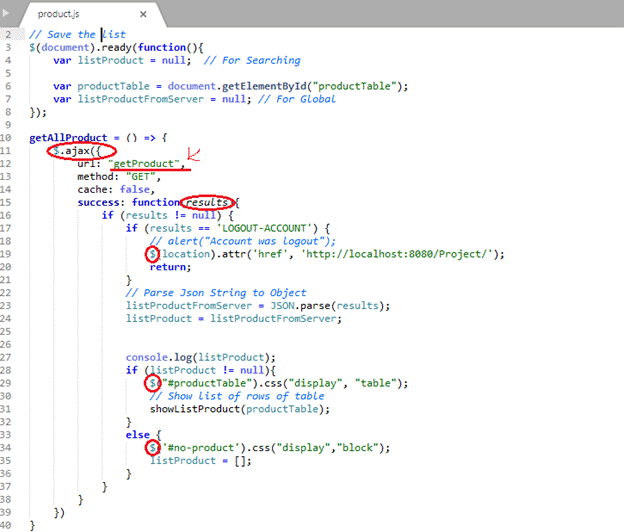Click '$.ajax({' on line 11
Viewport: 624px width, 532px height.
click(x=77, y=151)
